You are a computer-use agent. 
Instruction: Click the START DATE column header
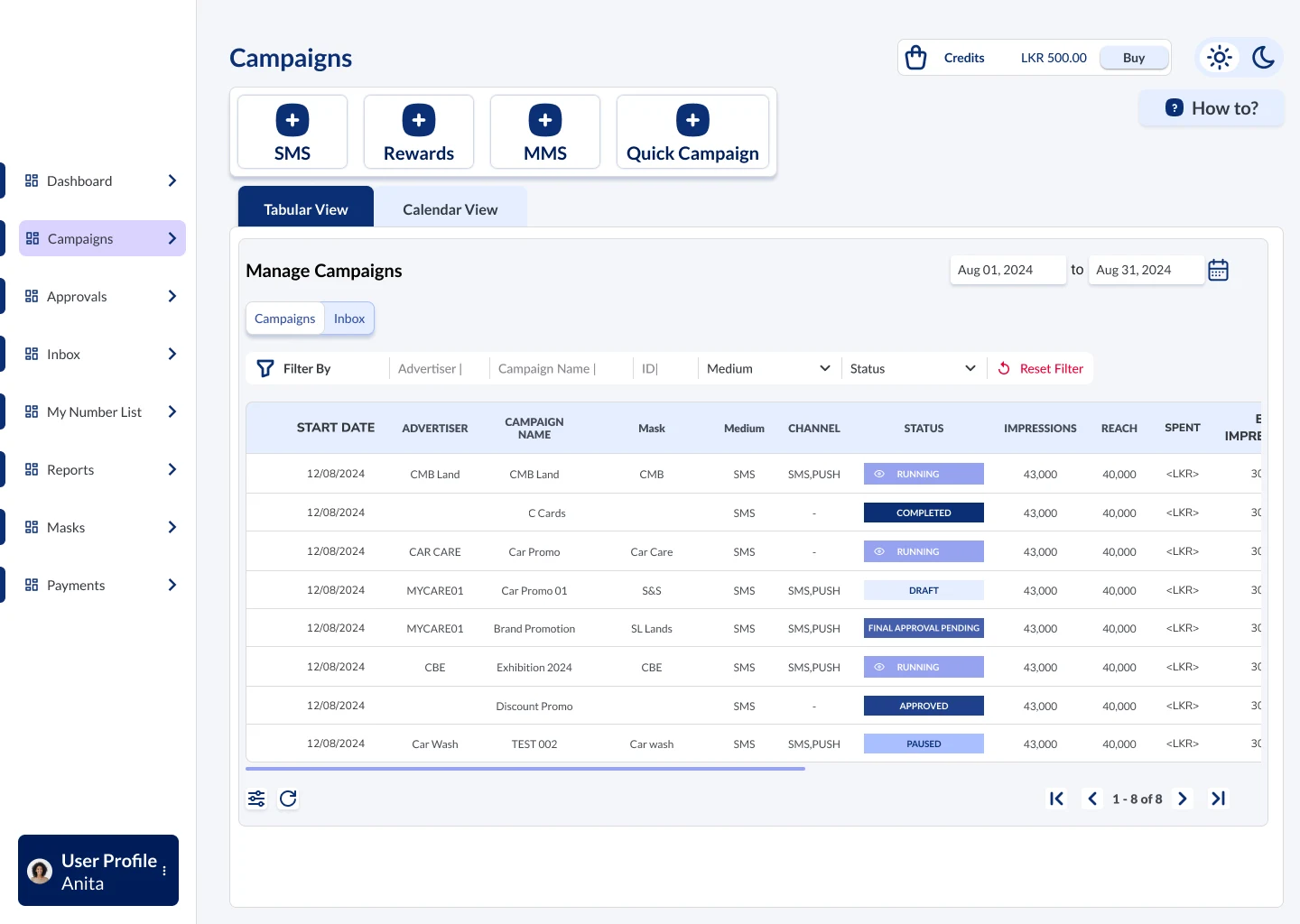pos(336,428)
